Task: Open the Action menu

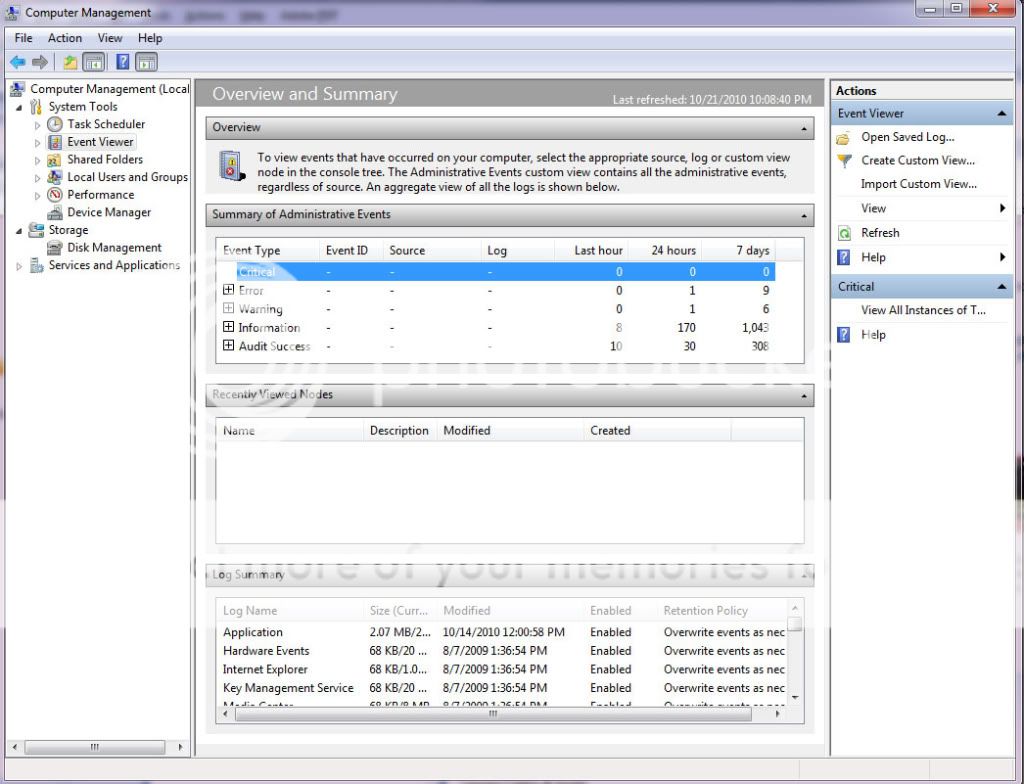Action: click(65, 38)
